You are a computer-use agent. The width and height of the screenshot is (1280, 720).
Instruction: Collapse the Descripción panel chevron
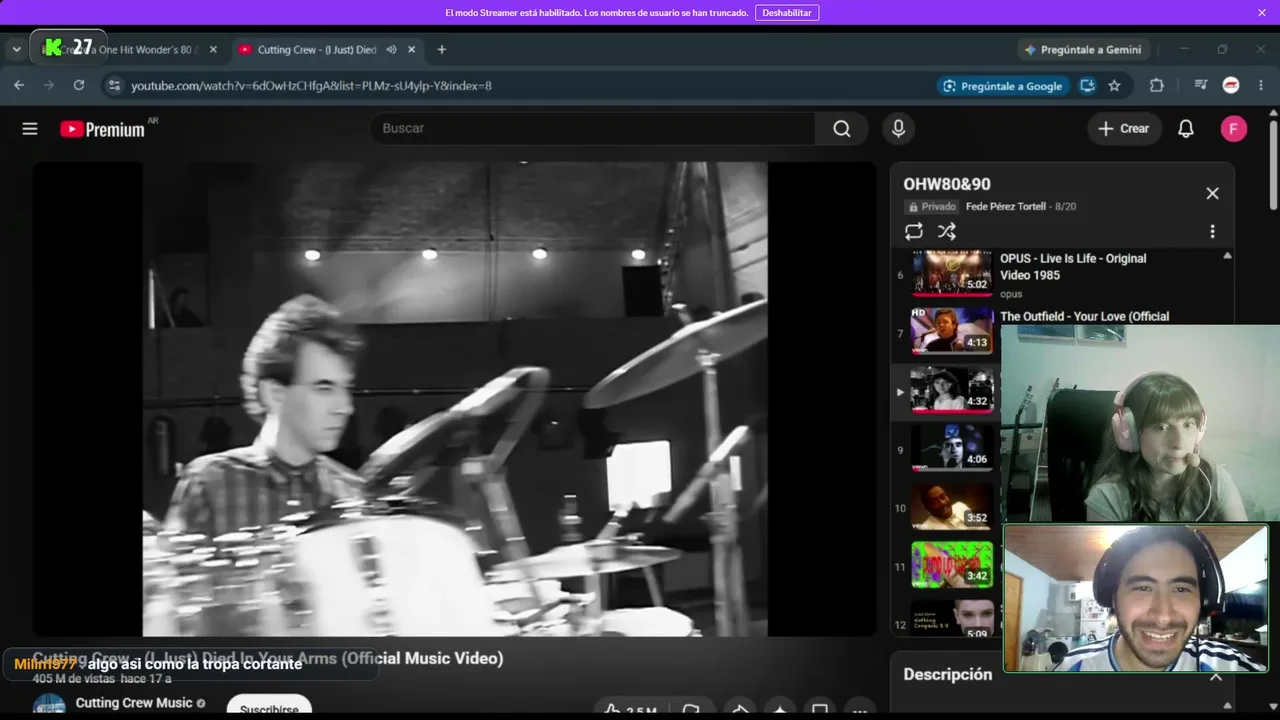point(1216,677)
